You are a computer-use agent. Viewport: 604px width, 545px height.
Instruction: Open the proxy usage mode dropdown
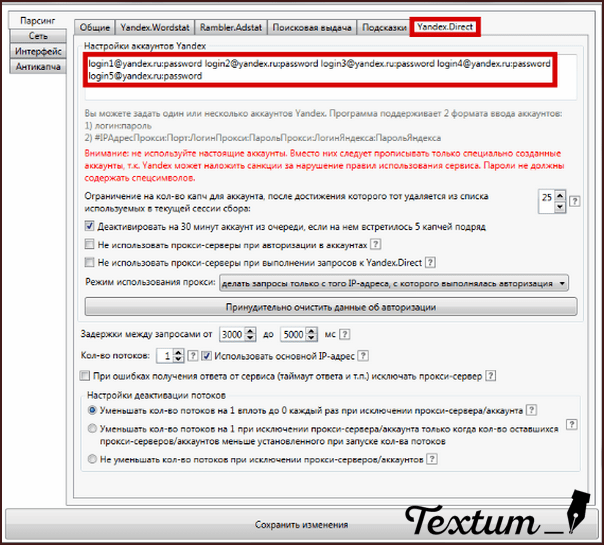click(x=394, y=283)
